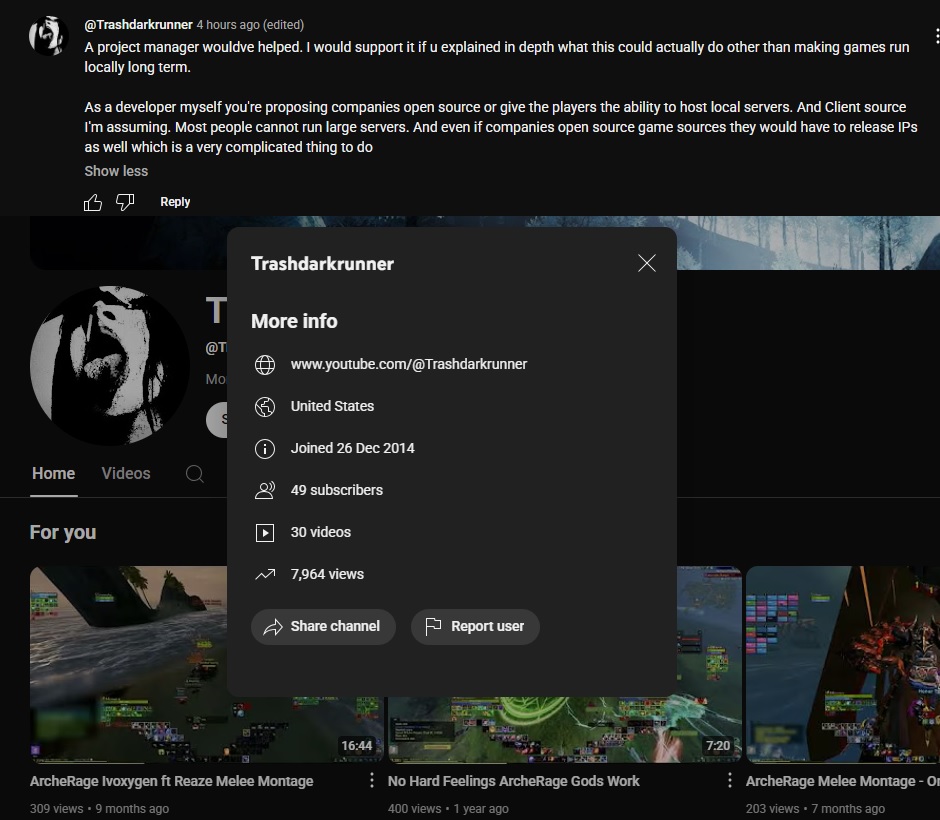Search the channel with magnifier icon
Image resolution: width=940 pixels, height=820 pixels.
[195, 474]
